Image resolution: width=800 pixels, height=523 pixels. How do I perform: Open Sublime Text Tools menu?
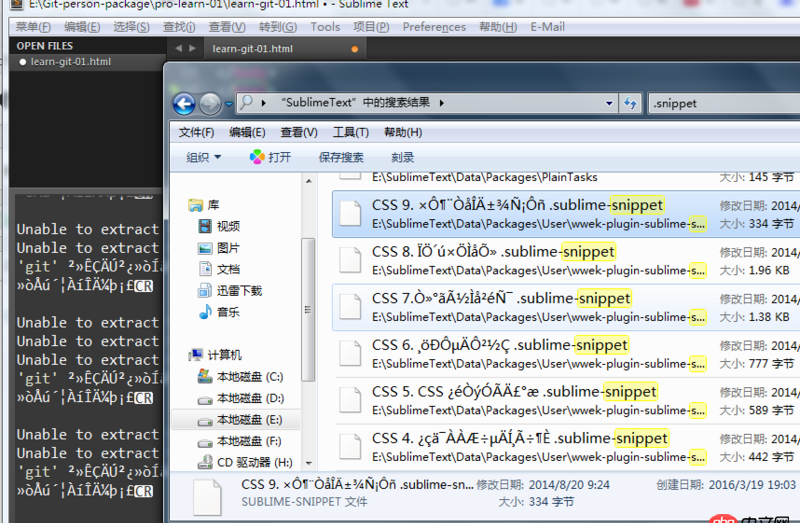coord(325,27)
